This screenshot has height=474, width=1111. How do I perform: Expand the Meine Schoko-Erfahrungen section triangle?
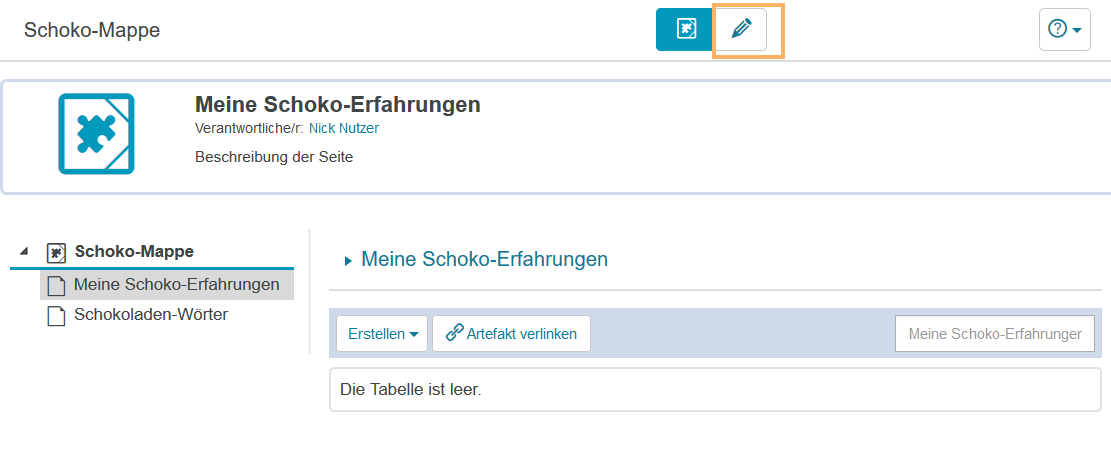click(x=348, y=261)
